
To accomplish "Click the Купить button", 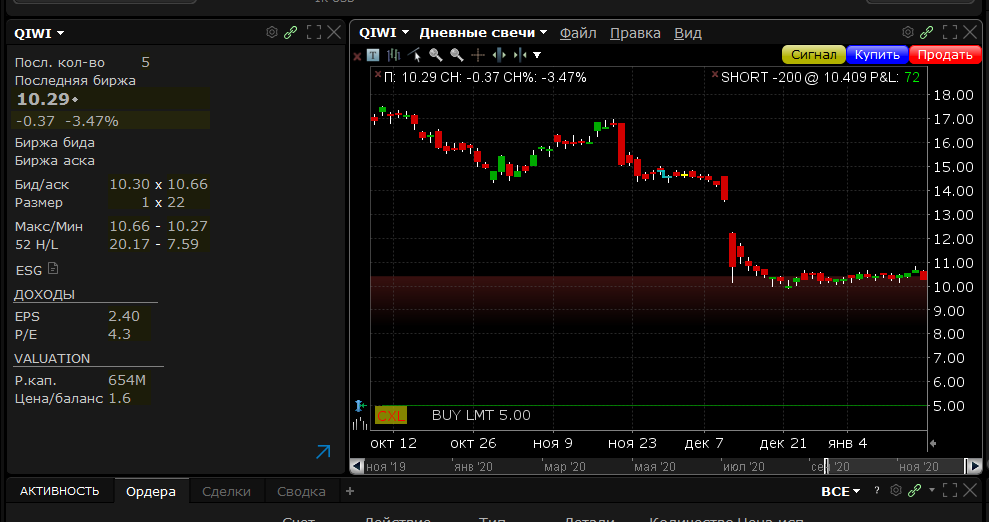I will (877, 55).
